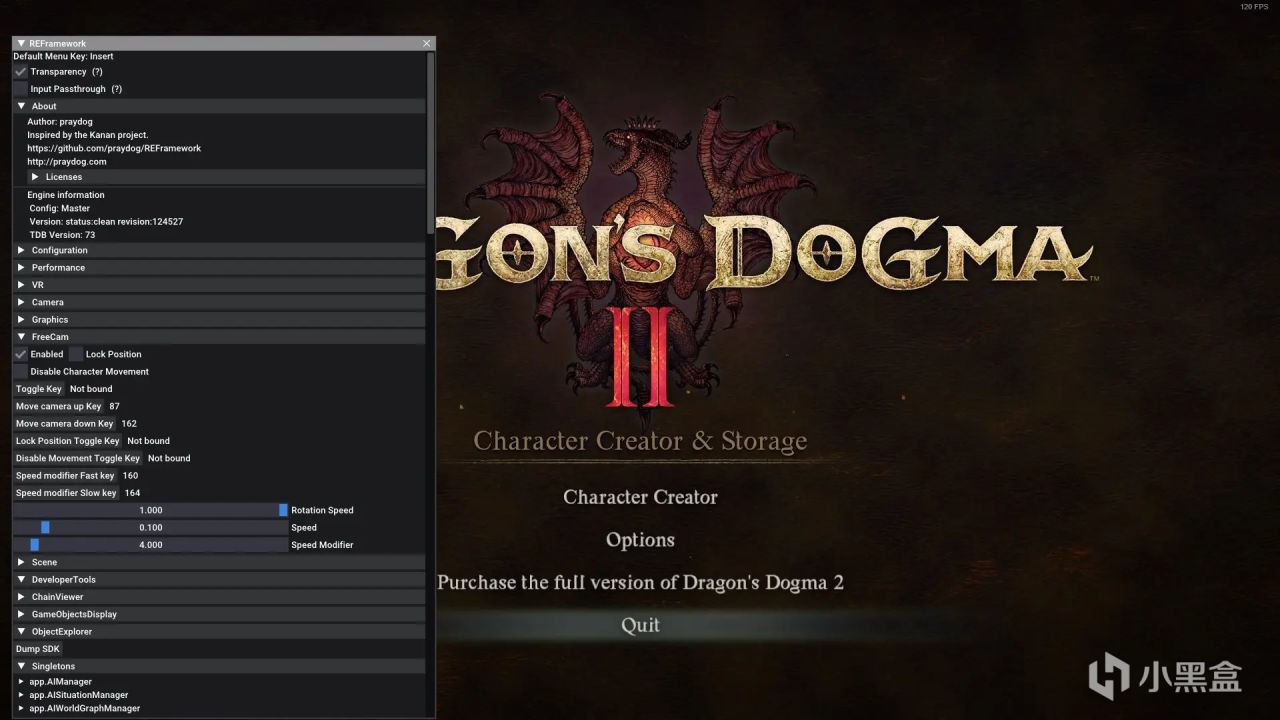Collapse the About section
Viewport: 1280px width, 720px height.
coord(219,106)
